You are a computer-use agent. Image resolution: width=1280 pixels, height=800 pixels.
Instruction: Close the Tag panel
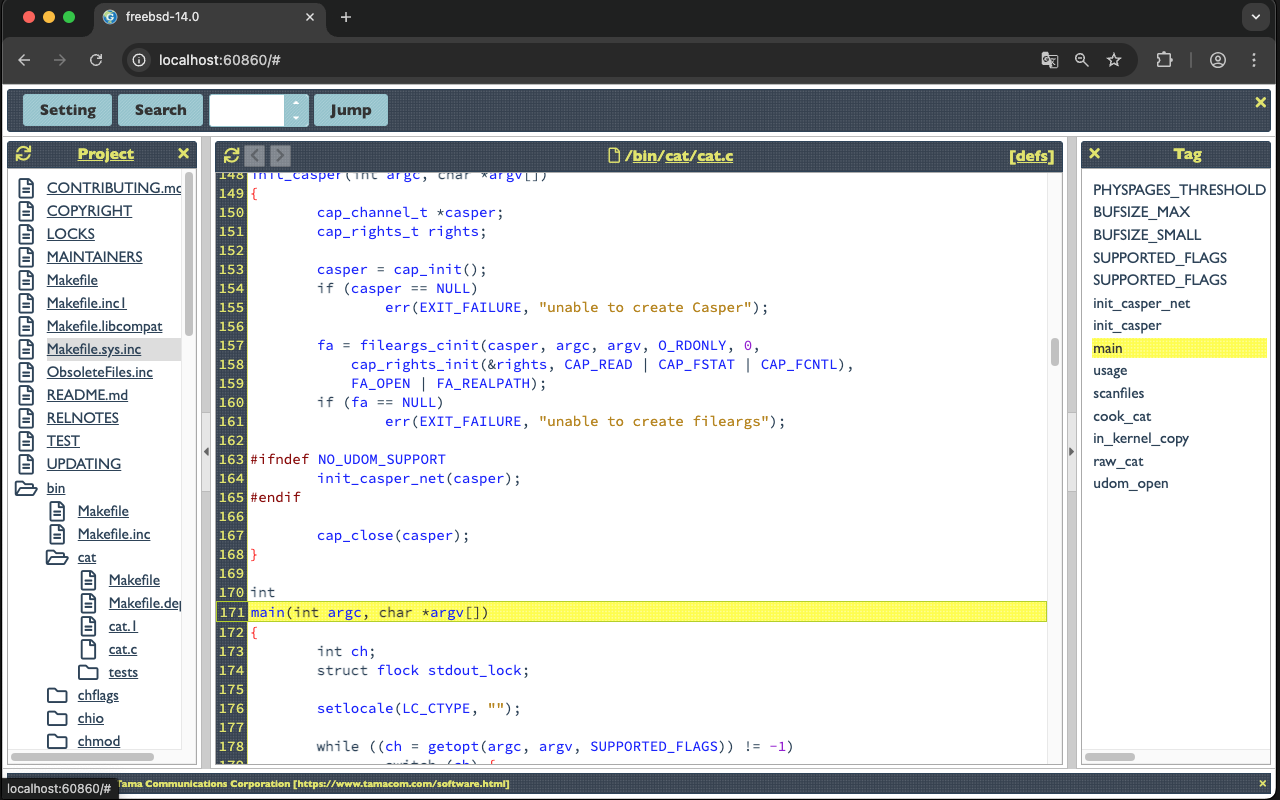1095,154
